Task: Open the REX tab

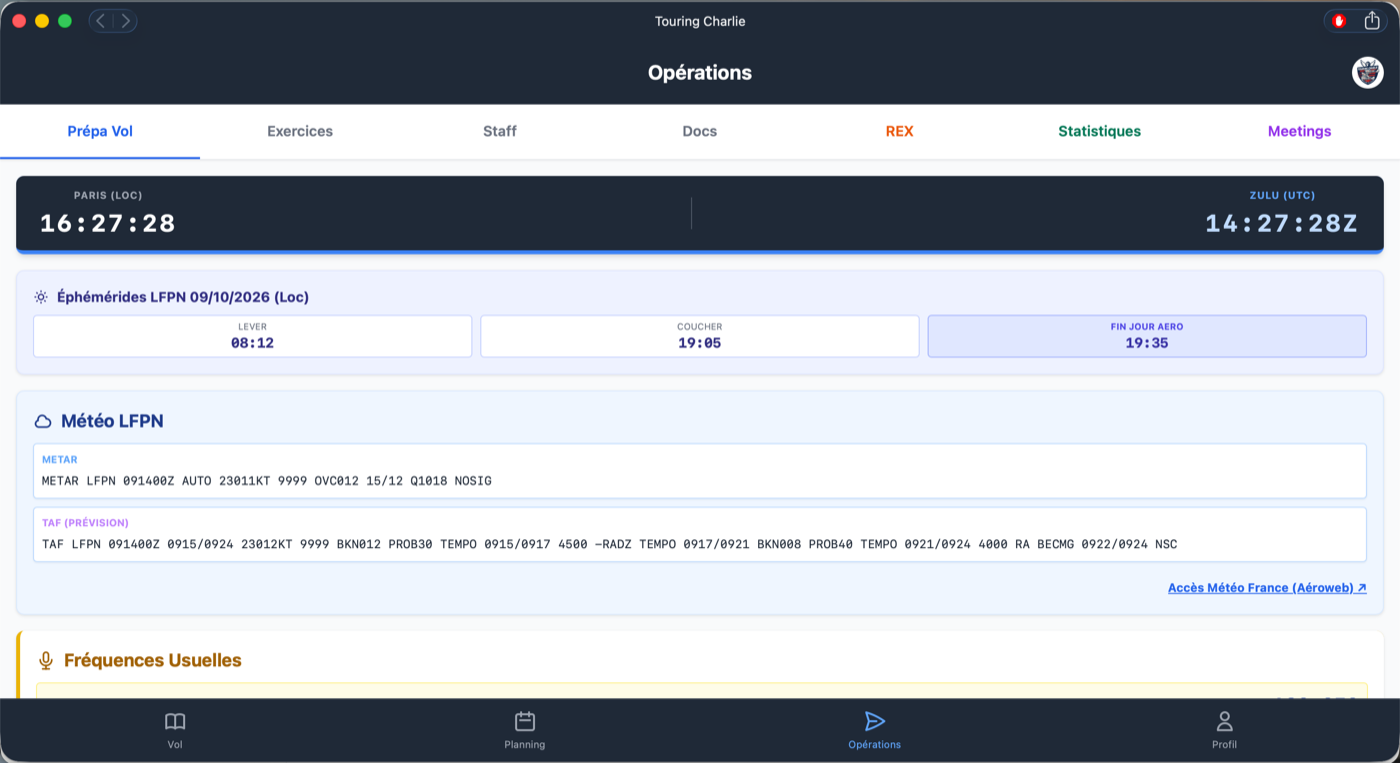Action: (x=900, y=131)
